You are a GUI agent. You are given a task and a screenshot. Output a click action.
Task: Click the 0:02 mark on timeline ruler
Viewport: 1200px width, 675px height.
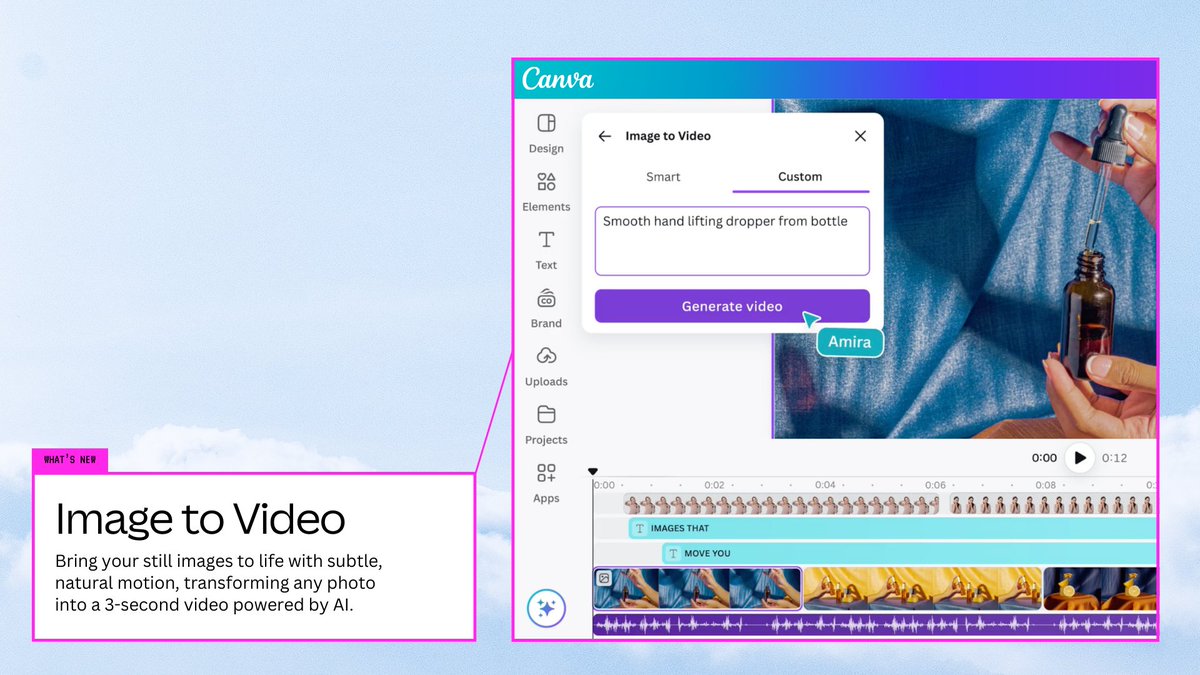tap(714, 485)
